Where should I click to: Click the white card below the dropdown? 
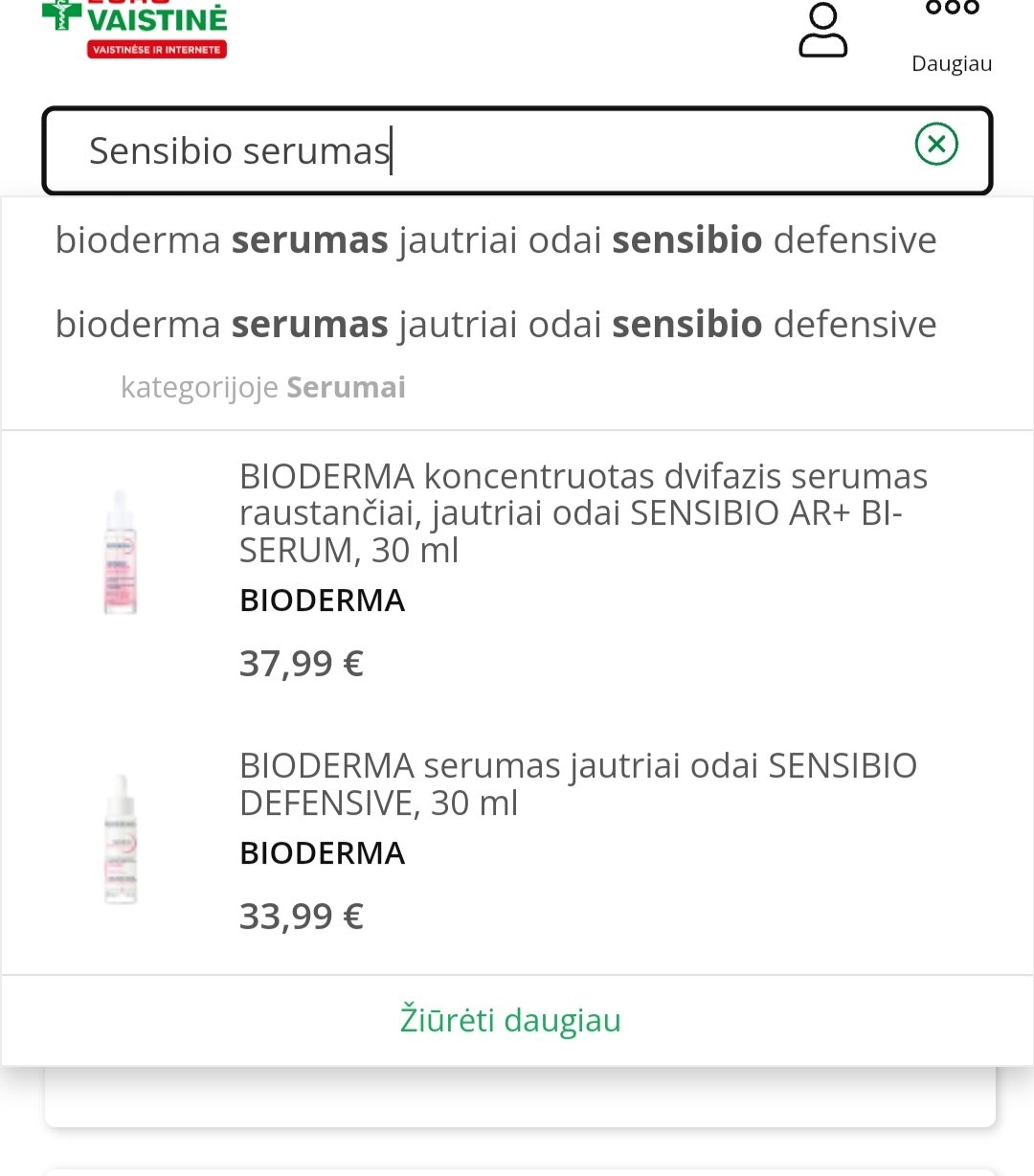(x=520, y=1097)
